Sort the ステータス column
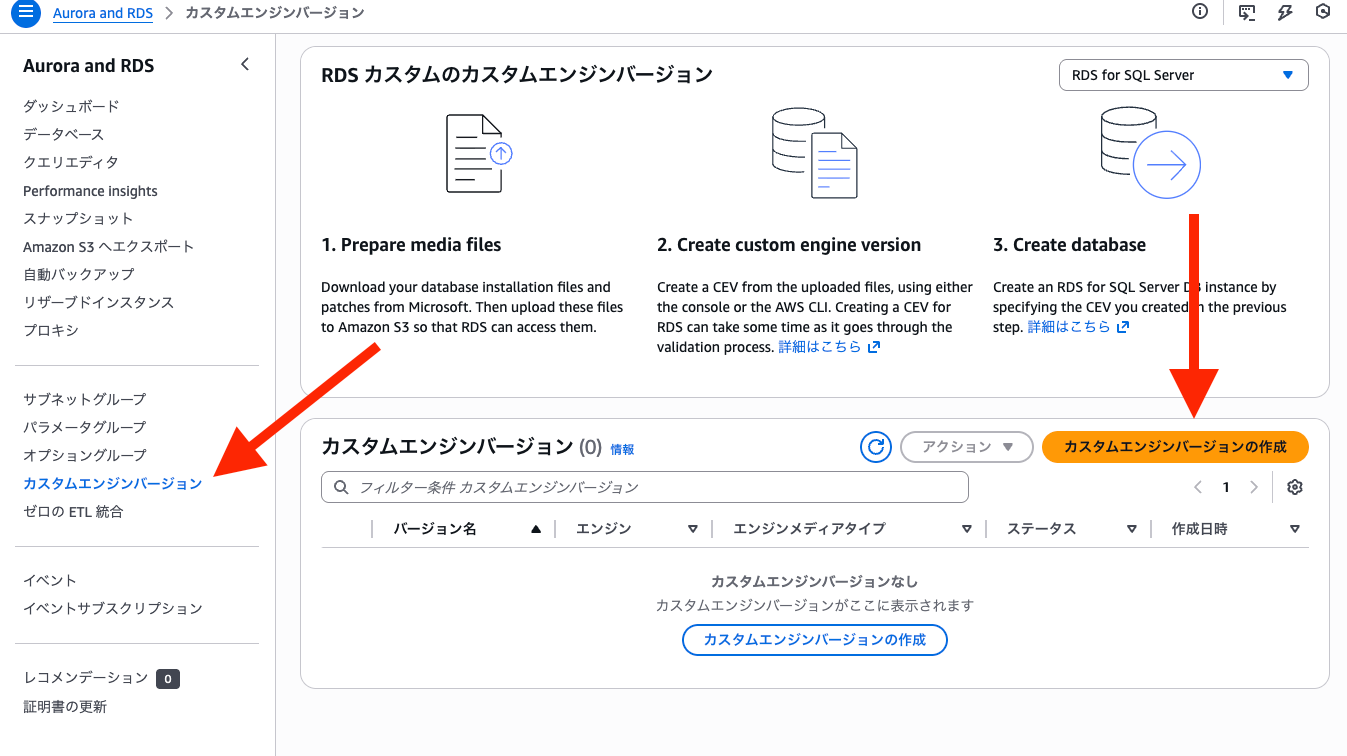Screen dimensions: 1347x756 pos(1132,529)
